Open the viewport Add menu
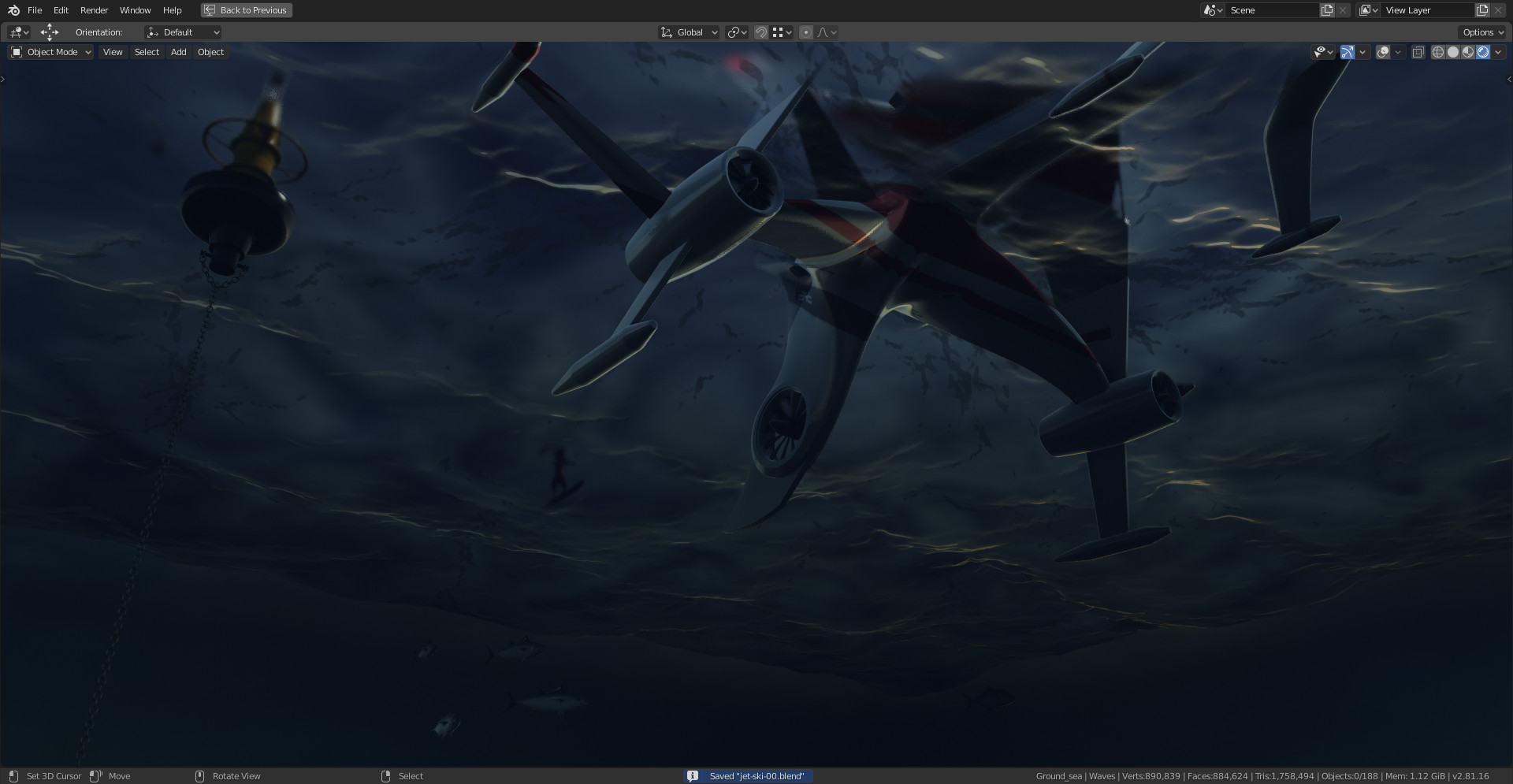 point(179,52)
